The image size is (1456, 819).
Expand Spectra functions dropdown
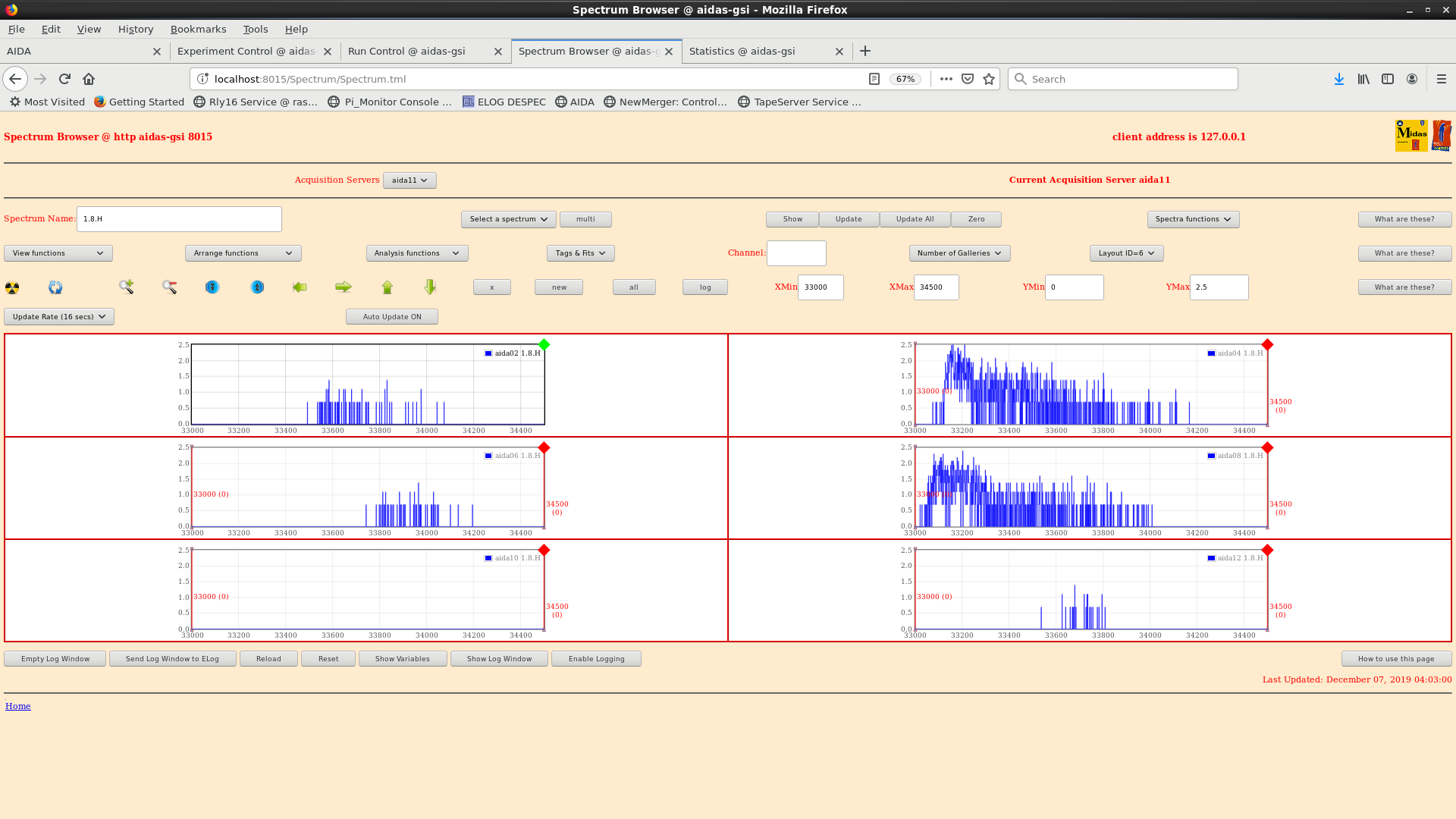tap(1194, 219)
